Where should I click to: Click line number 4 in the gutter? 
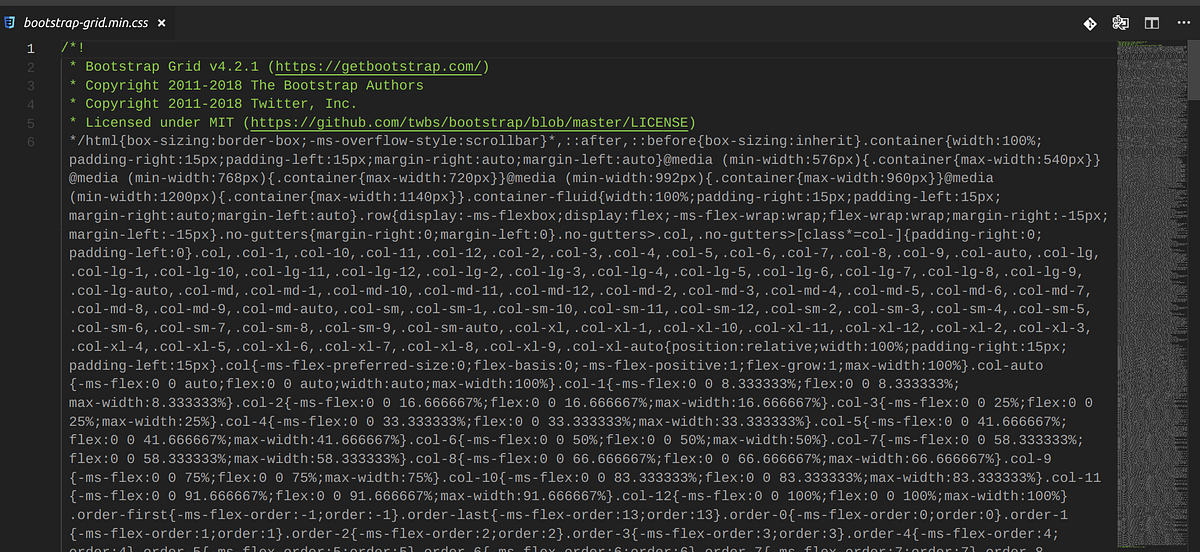tap(30, 104)
